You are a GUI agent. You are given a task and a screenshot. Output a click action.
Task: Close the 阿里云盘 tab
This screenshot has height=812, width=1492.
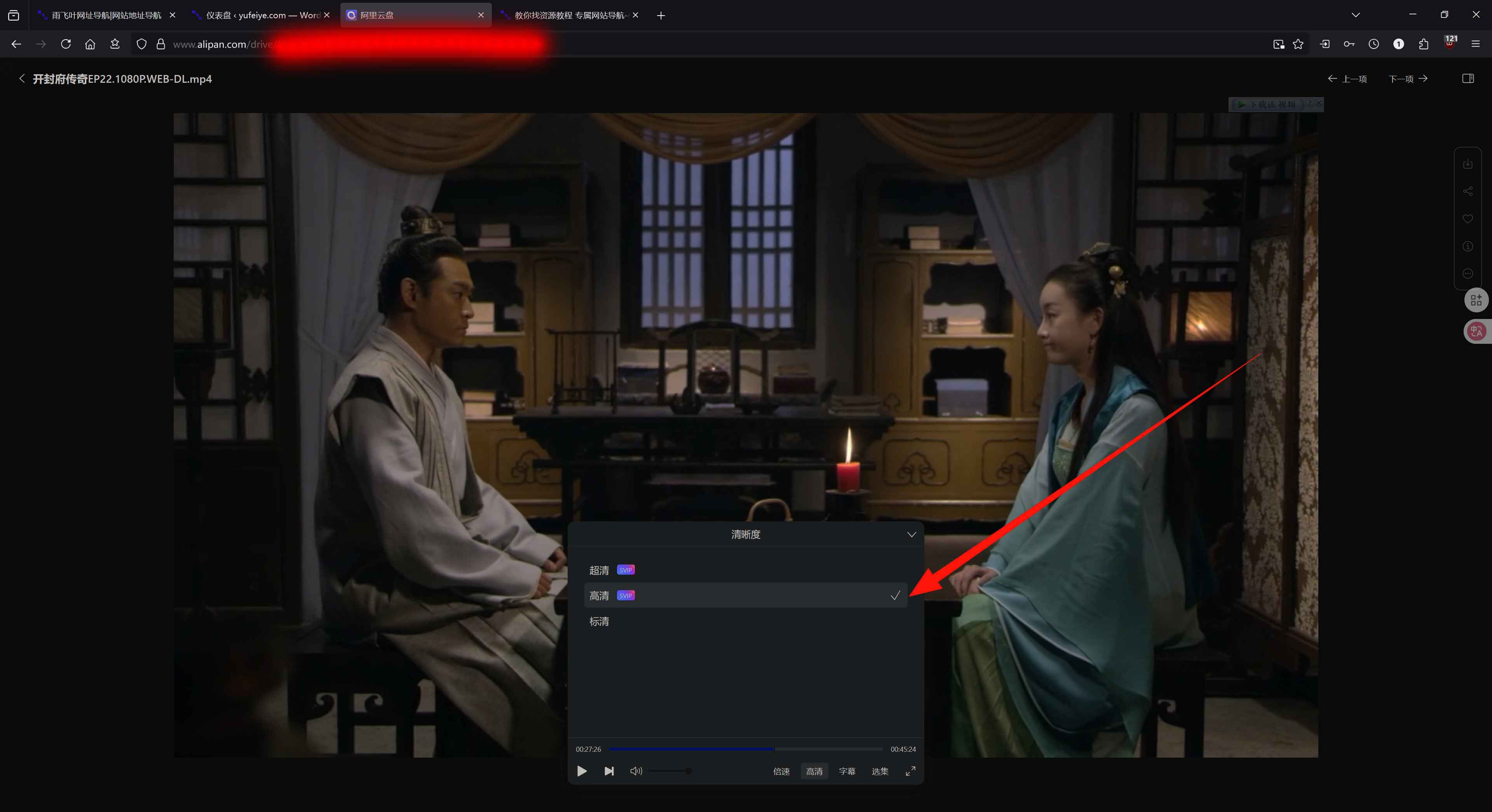[x=481, y=15]
